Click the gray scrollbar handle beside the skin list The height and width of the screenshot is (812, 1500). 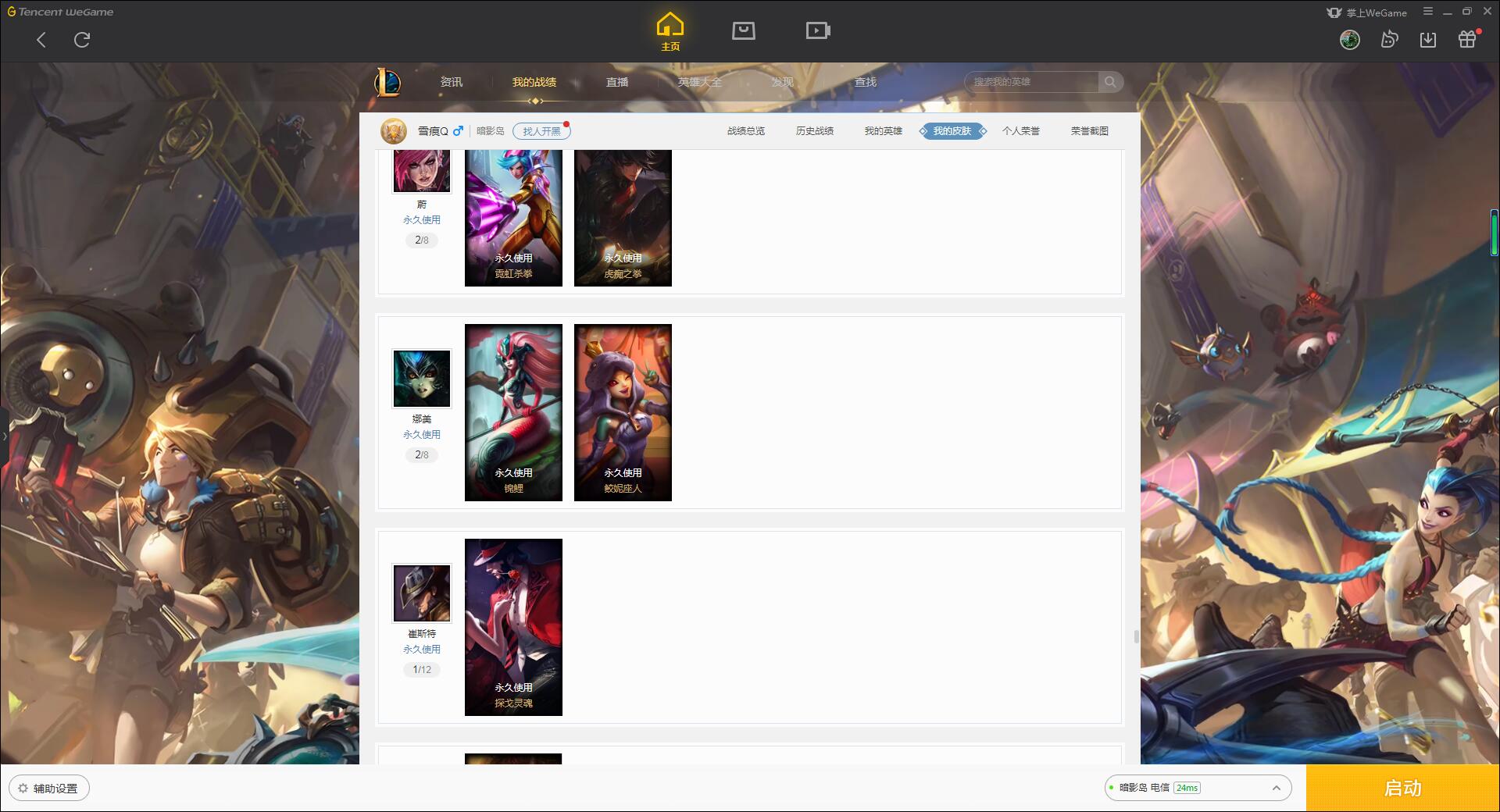(1136, 636)
